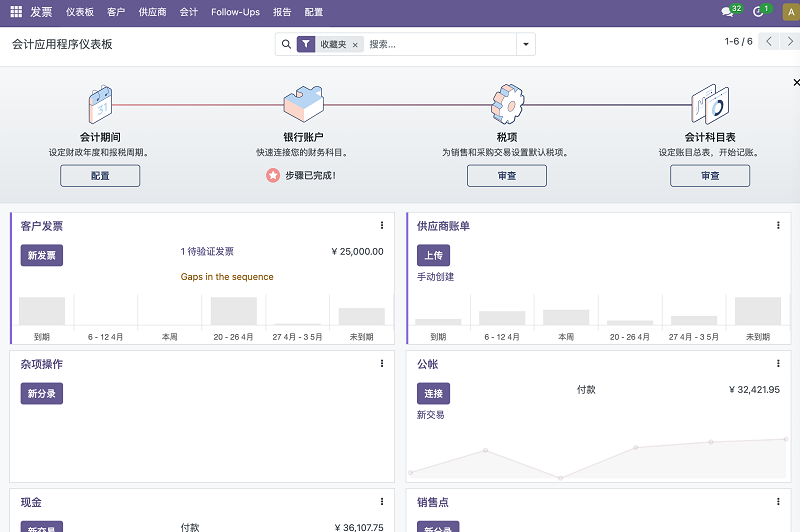
Task: Open 销售点 card kebab menu
Action: [778, 502]
